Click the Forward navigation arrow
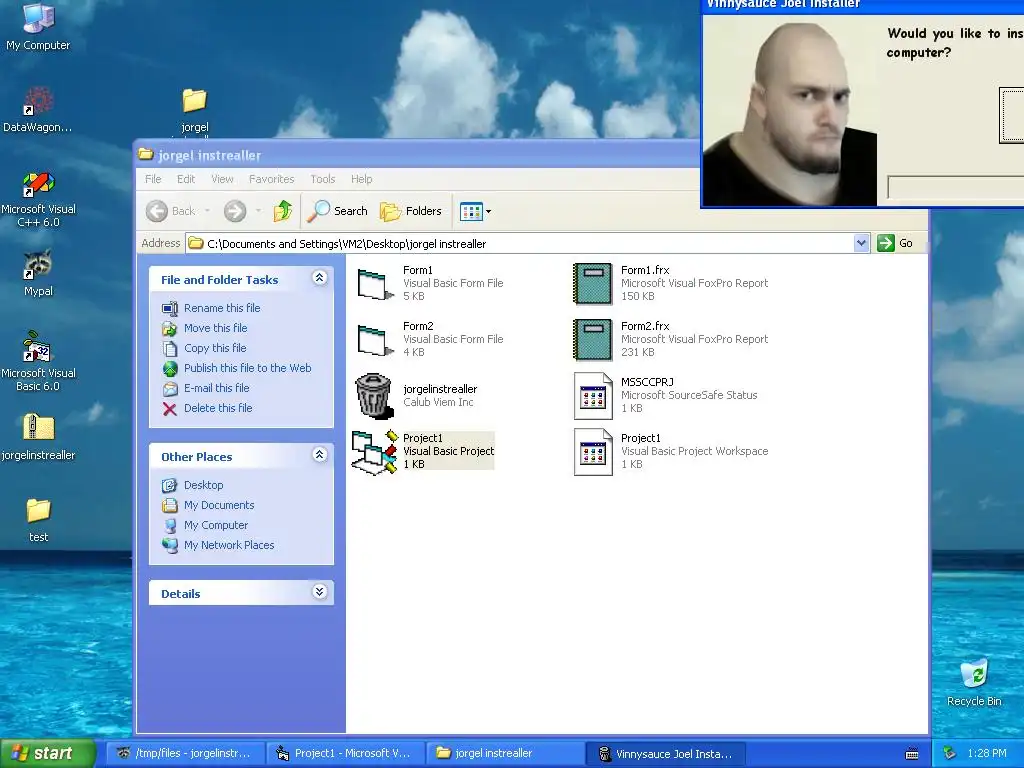 point(234,211)
